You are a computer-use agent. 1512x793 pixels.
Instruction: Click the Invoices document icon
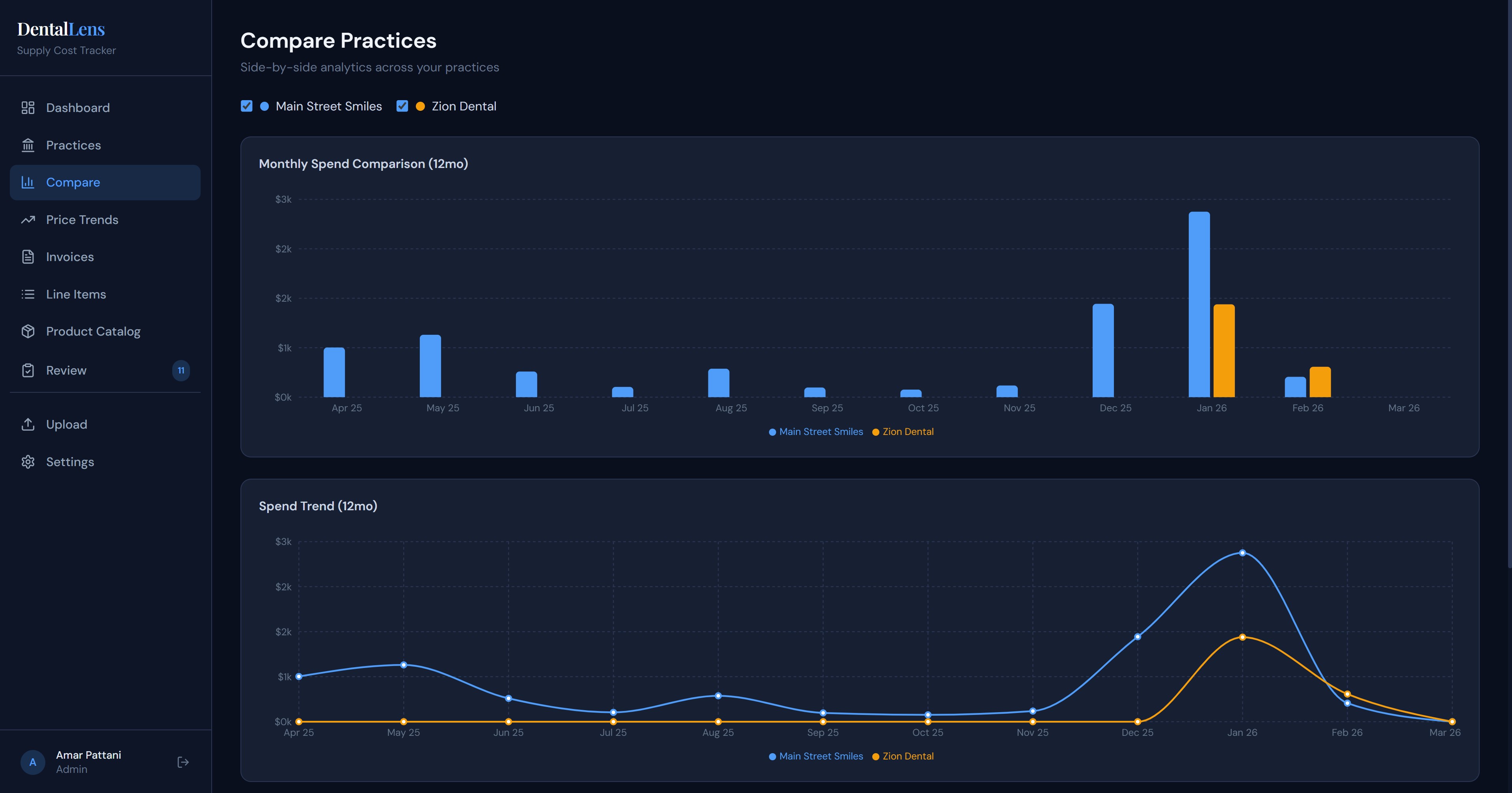pyautogui.click(x=28, y=257)
